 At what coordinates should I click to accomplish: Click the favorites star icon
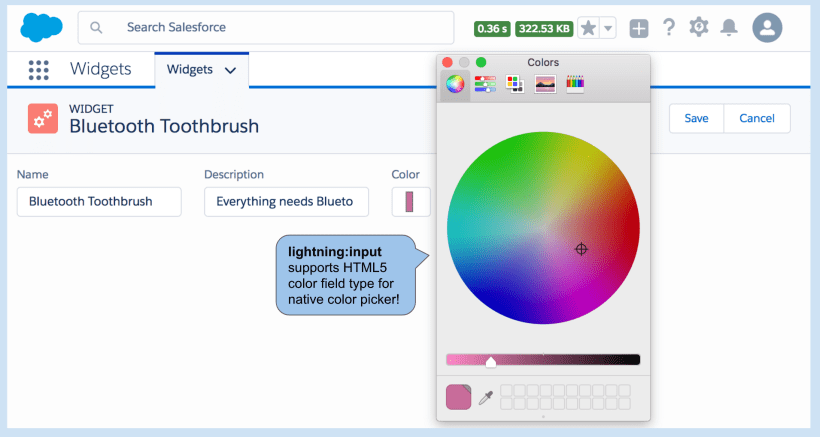pos(588,28)
